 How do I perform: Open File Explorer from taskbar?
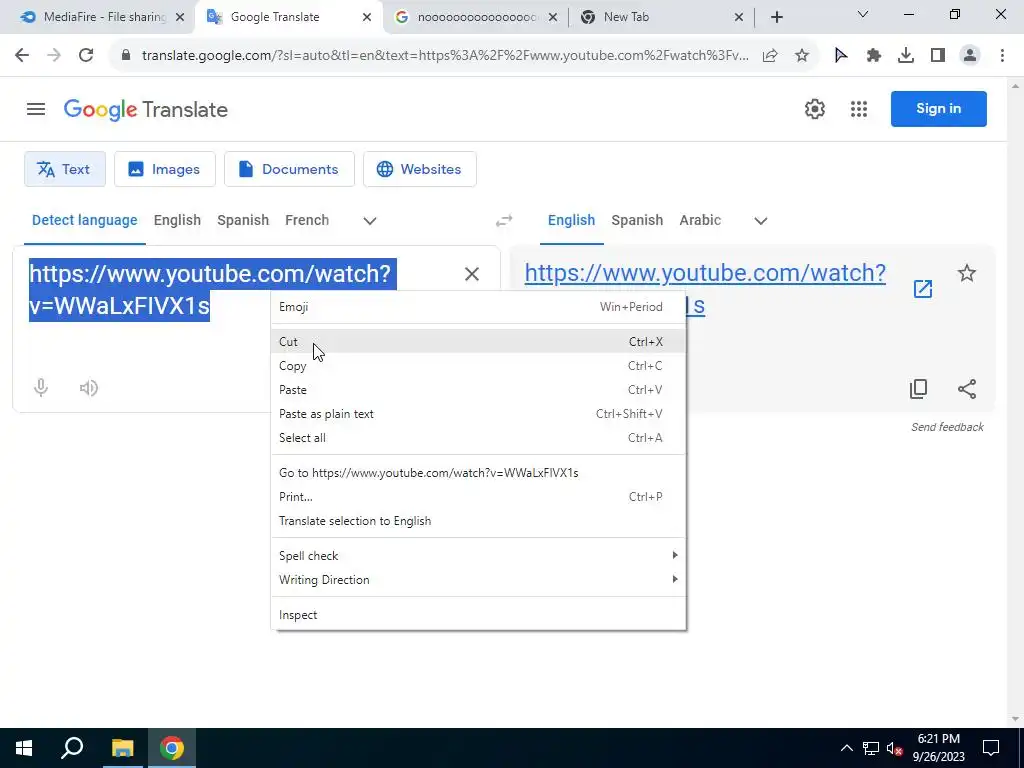click(x=122, y=748)
